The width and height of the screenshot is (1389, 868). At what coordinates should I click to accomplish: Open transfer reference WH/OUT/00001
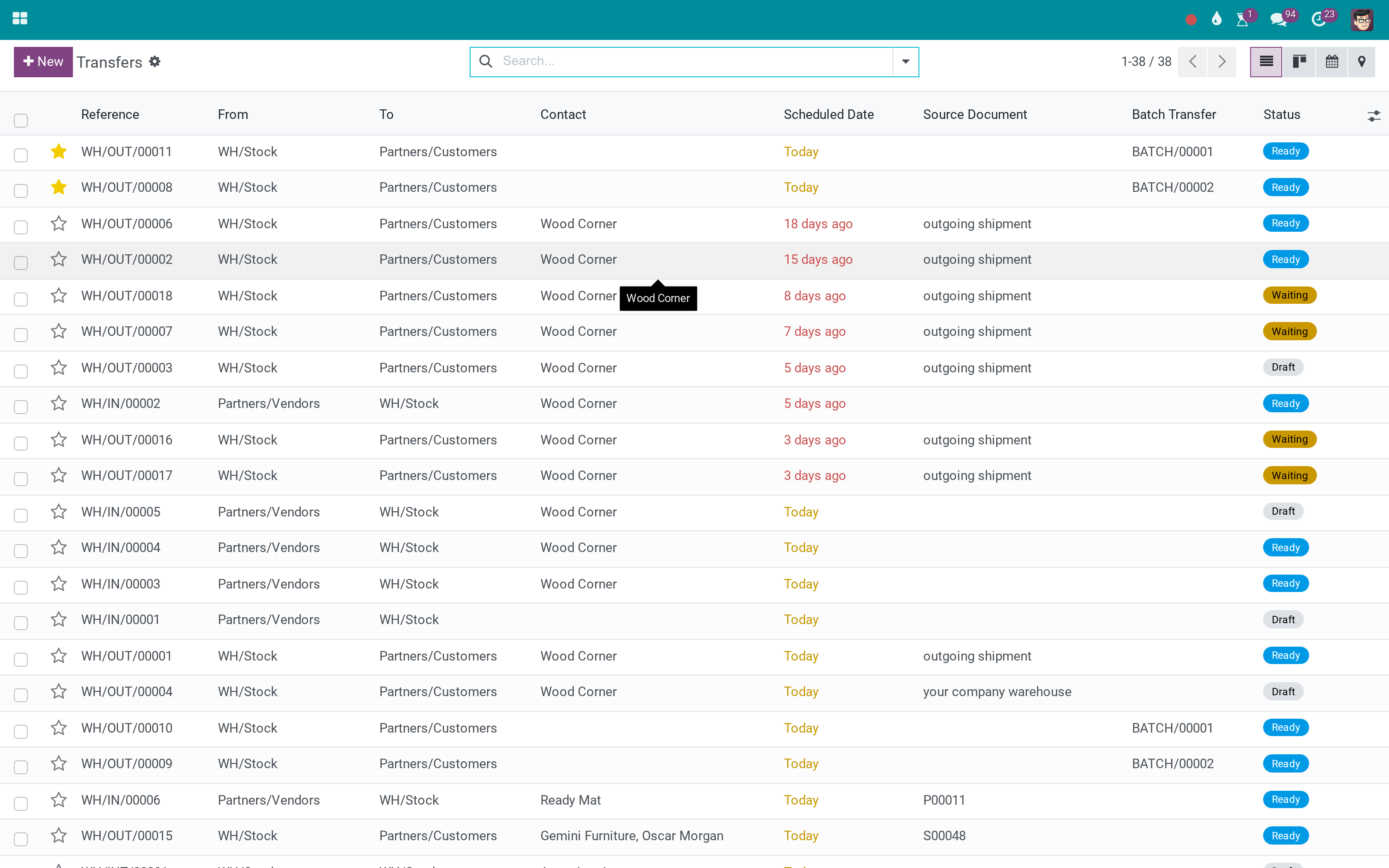[x=126, y=656]
